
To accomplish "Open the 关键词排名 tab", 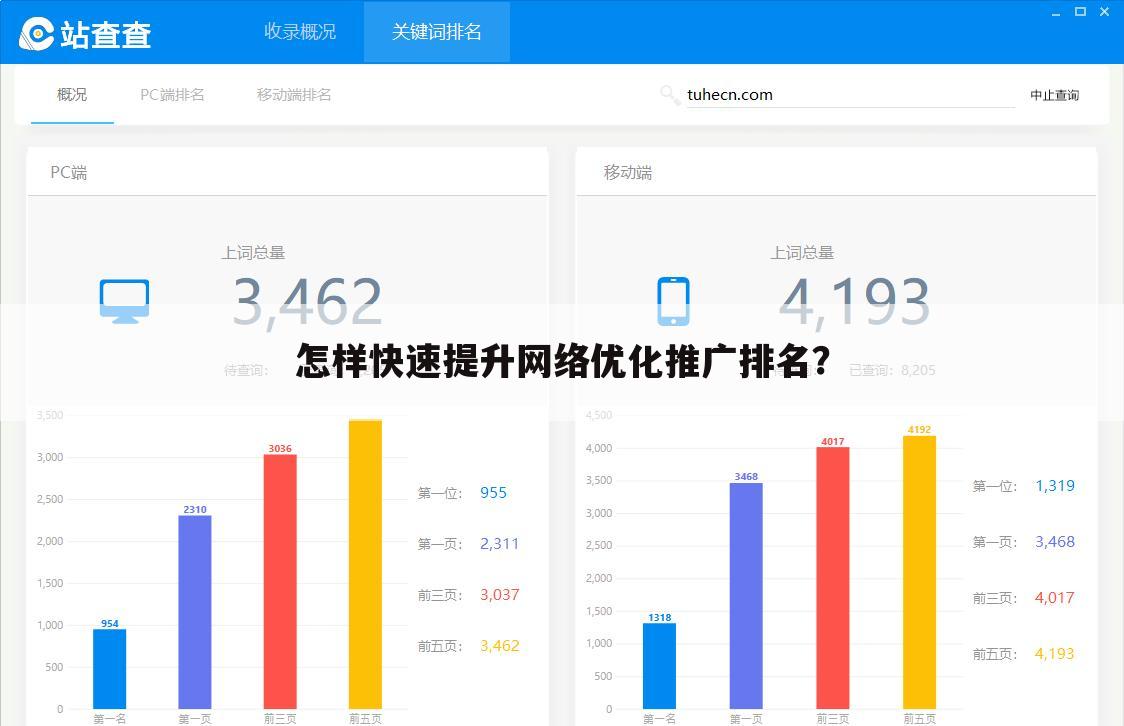I will coord(436,31).
